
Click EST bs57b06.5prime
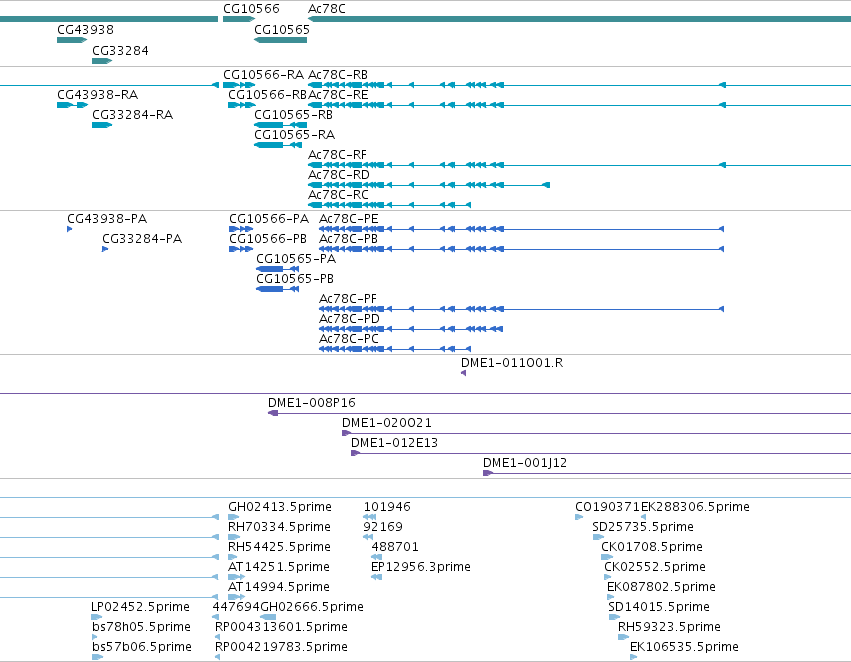(142, 647)
